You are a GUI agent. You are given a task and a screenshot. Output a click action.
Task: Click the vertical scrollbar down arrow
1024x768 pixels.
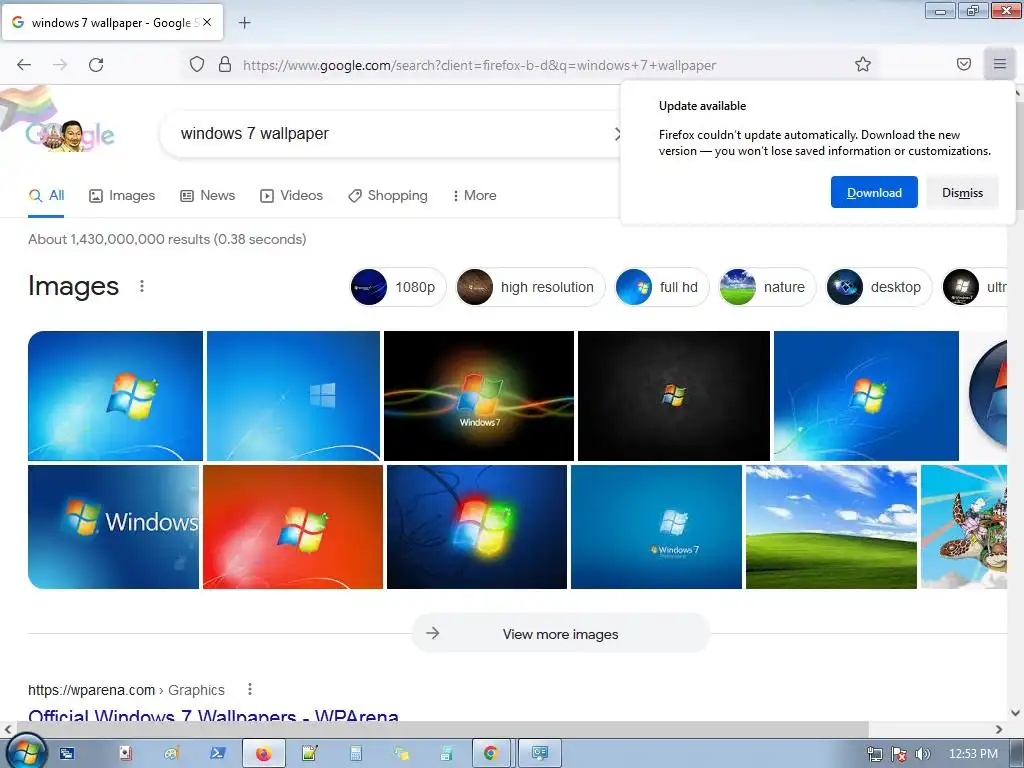[x=1016, y=712]
